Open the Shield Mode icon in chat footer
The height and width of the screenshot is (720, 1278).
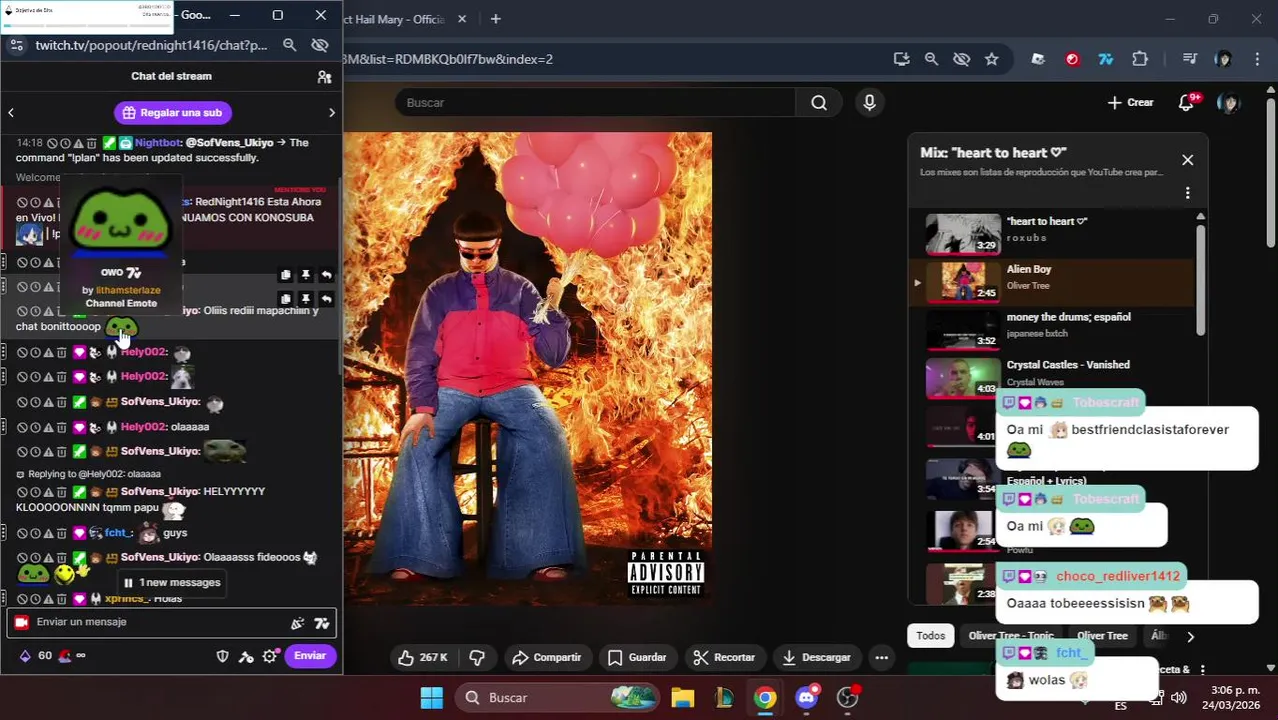point(223,656)
